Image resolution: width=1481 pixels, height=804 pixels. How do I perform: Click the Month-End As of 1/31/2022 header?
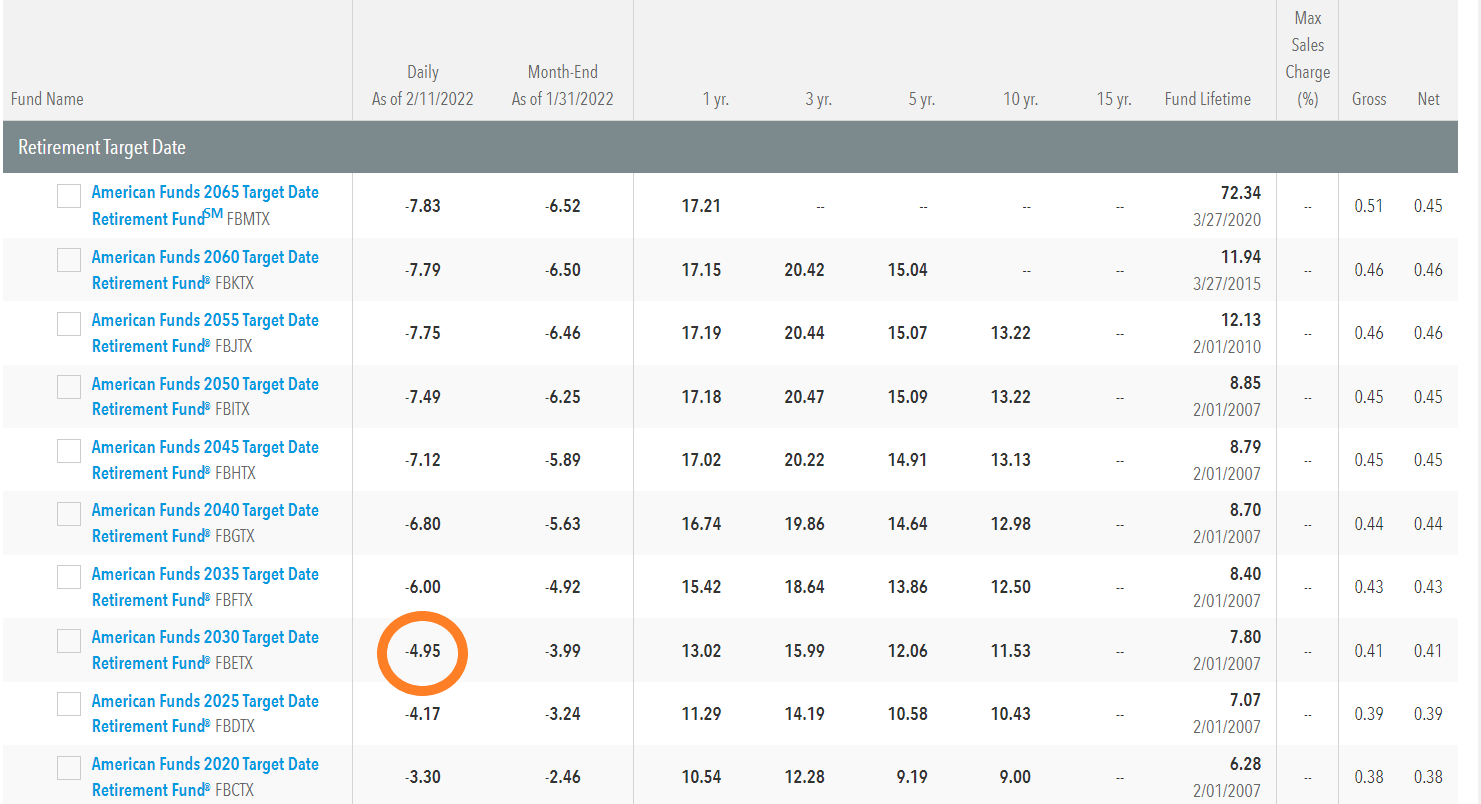(563, 85)
